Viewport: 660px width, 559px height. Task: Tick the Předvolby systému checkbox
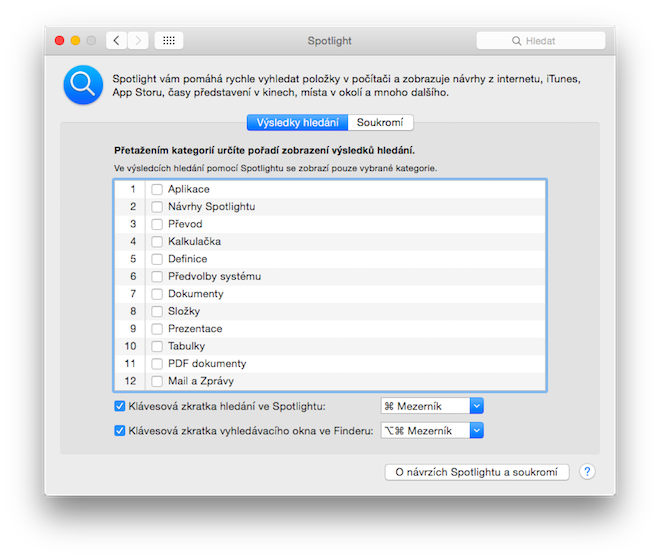coord(157,277)
